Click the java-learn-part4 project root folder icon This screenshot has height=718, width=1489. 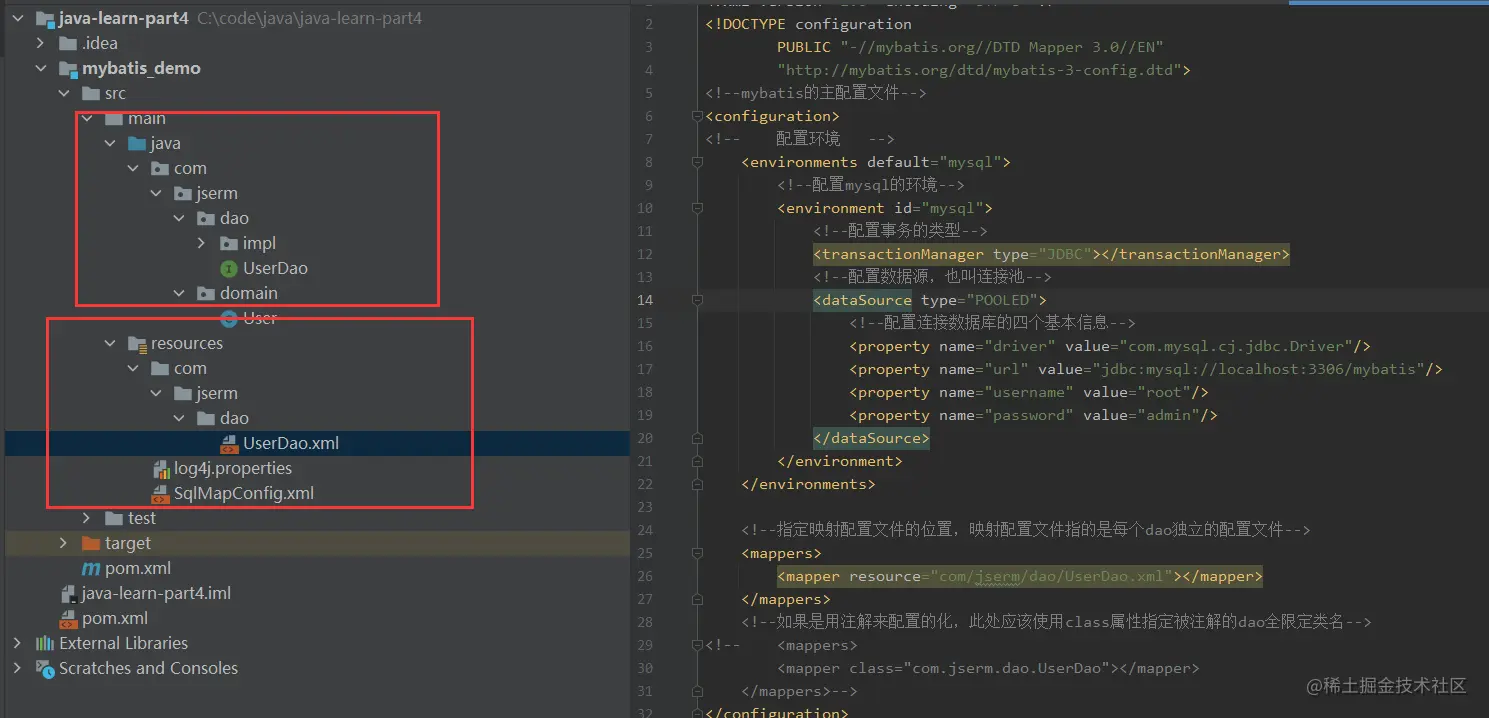(x=44, y=18)
